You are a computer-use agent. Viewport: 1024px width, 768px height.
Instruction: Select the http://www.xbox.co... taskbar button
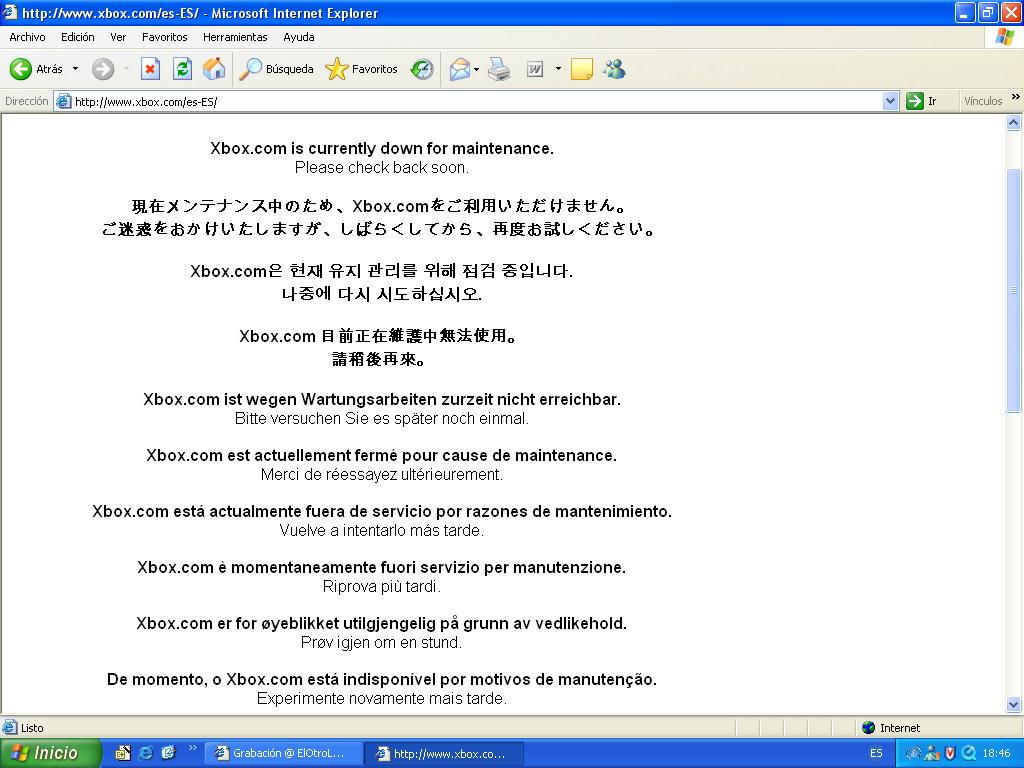[444, 754]
